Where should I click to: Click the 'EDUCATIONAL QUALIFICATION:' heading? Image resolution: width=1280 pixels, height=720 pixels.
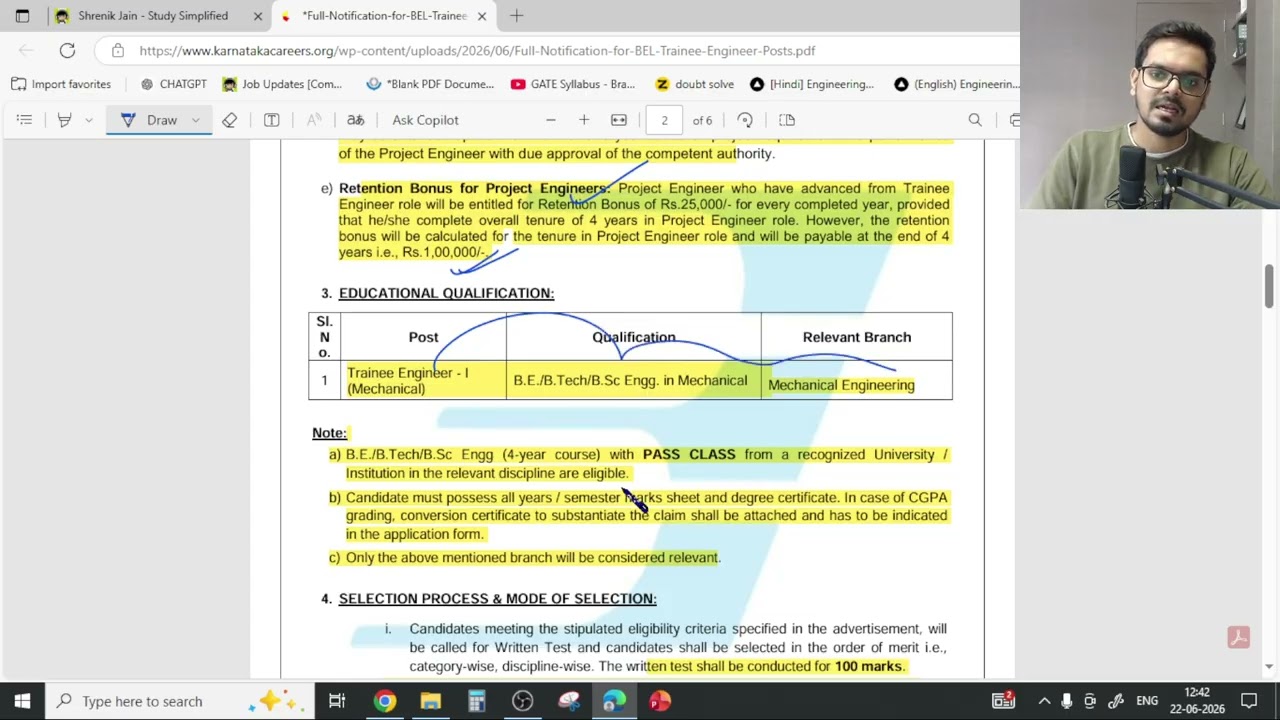(x=446, y=293)
